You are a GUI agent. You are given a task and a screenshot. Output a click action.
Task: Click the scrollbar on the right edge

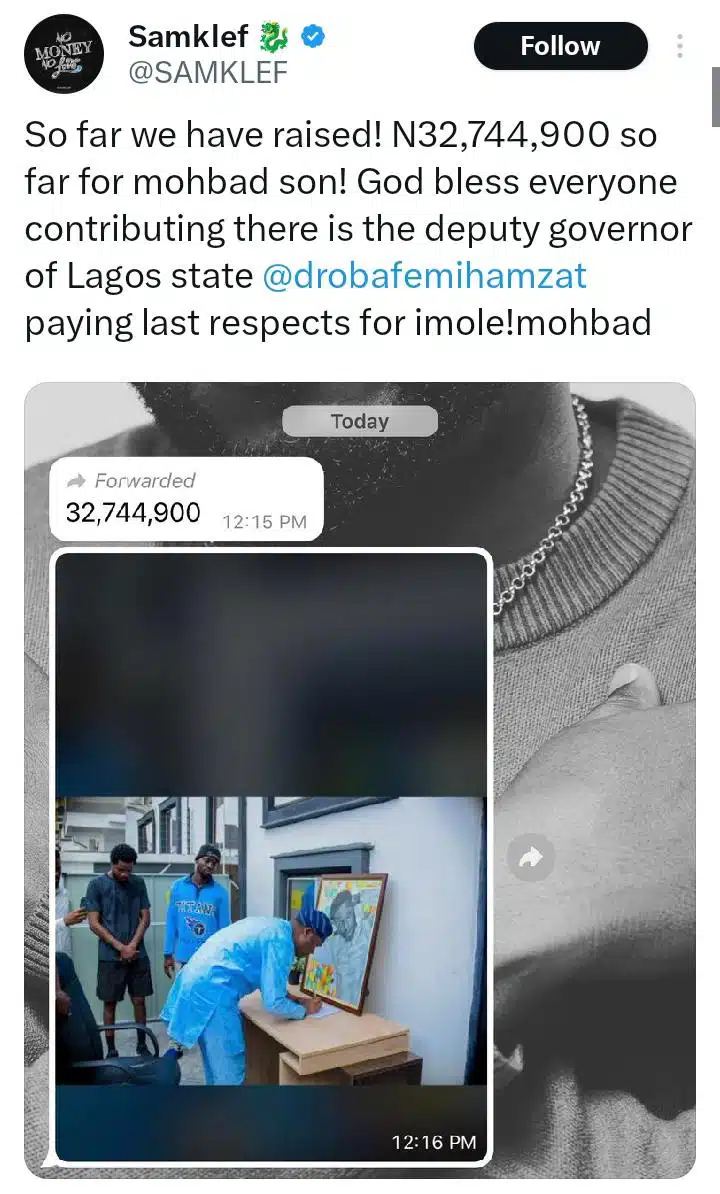coord(715,95)
